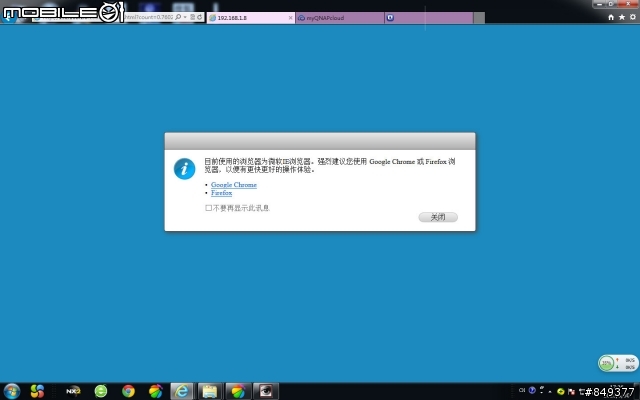Viewport: 640px width, 400px height.
Task: Open the Windows Start menu
Action: pos(11,391)
